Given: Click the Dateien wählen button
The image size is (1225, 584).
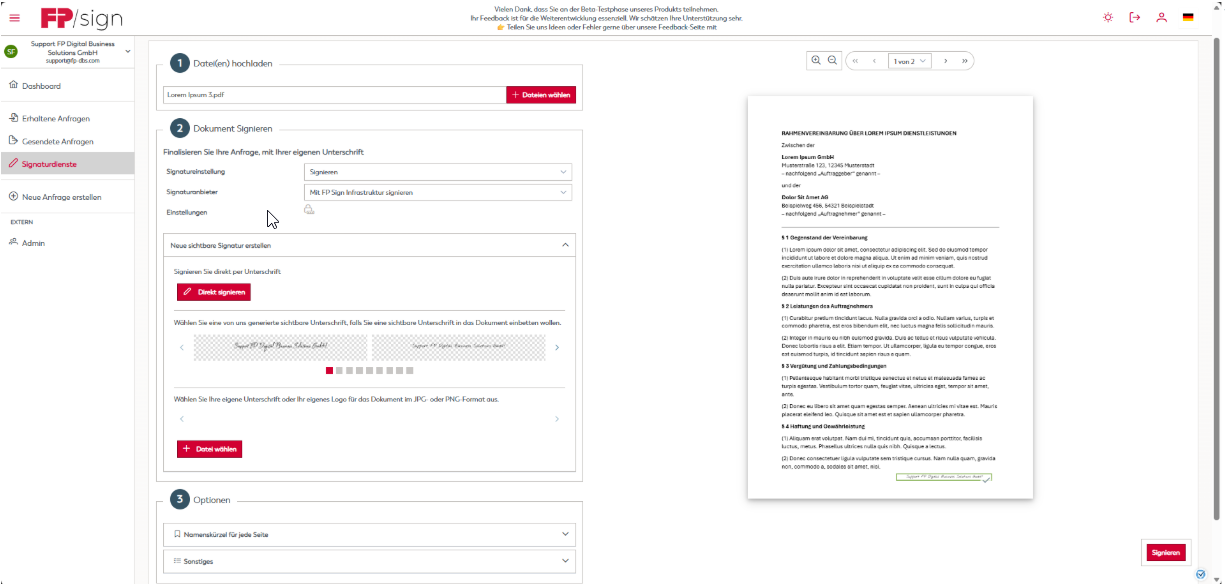Looking at the screenshot, I should click(541, 95).
